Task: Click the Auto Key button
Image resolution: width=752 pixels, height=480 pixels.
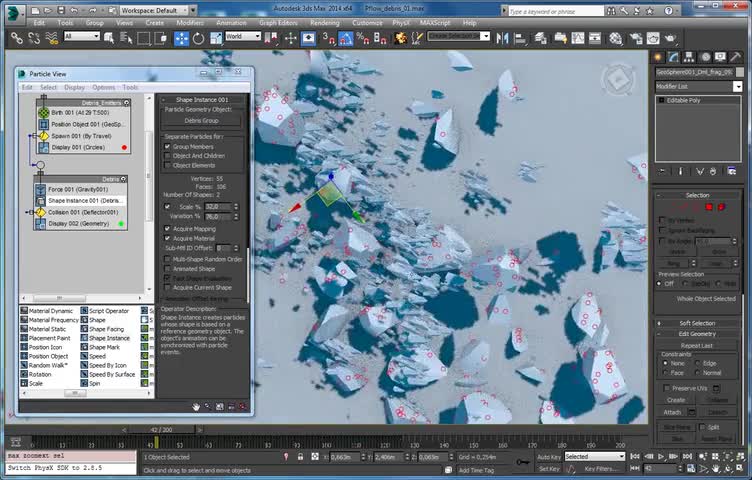Action: point(549,457)
